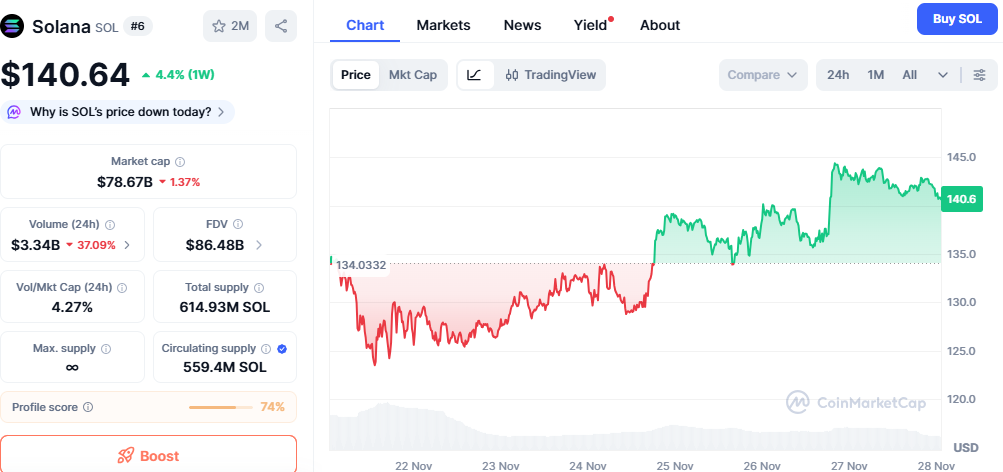Image resolution: width=1003 pixels, height=472 pixels.
Task: Click the Market cap info icon
Action: pyautogui.click(x=180, y=162)
